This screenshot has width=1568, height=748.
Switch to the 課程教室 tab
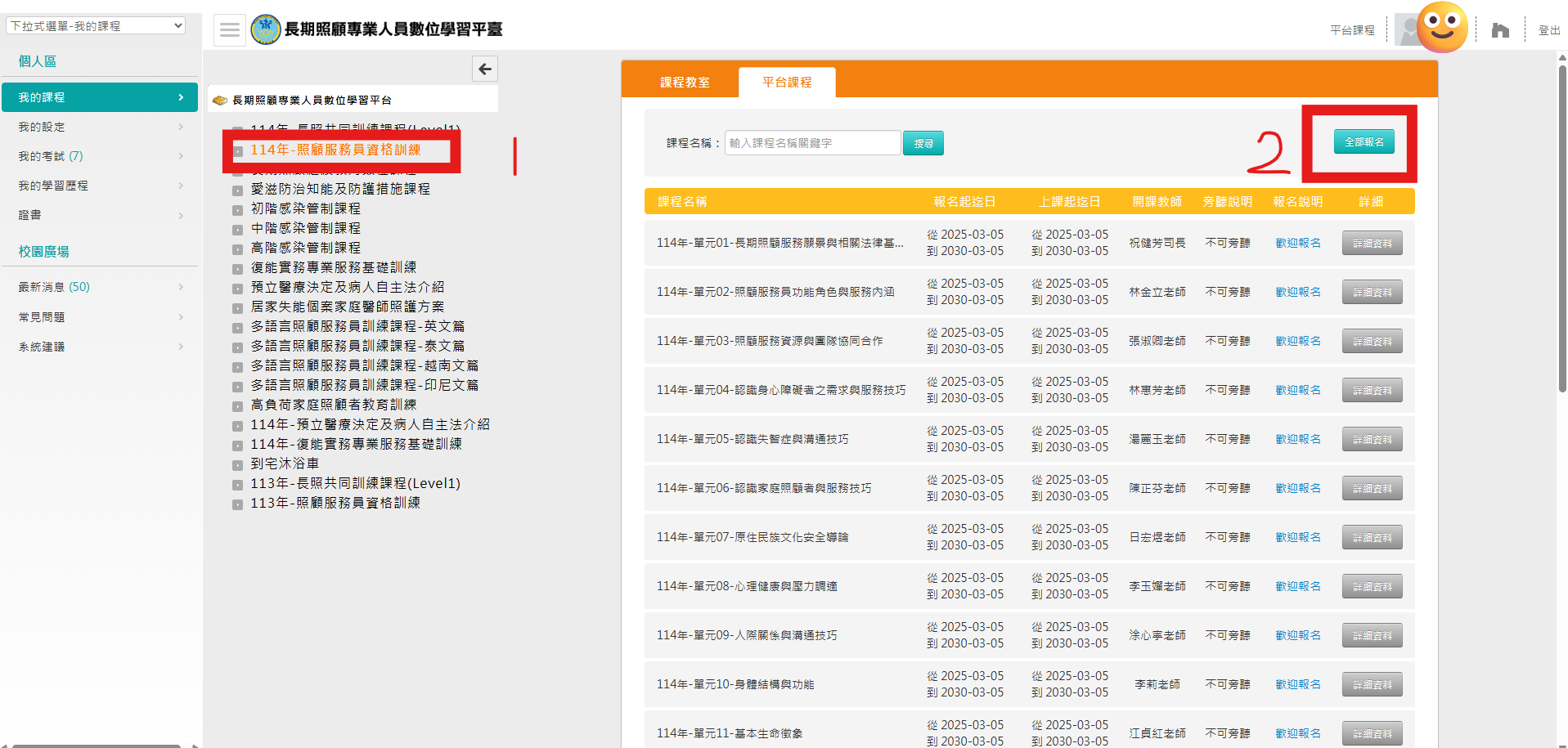pos(685,83)
